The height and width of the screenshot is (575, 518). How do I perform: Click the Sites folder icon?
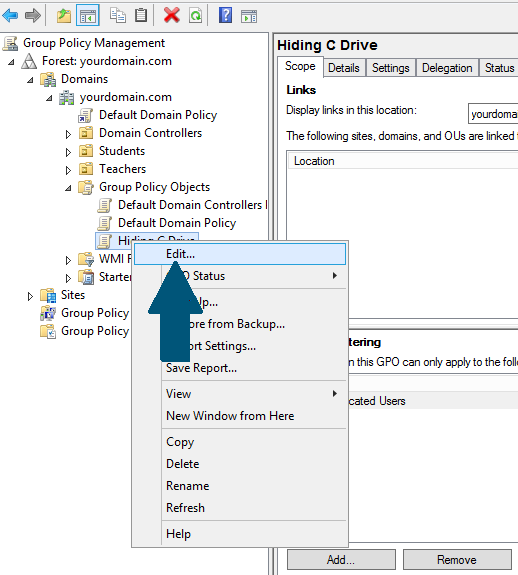click(x=48, y=295)
